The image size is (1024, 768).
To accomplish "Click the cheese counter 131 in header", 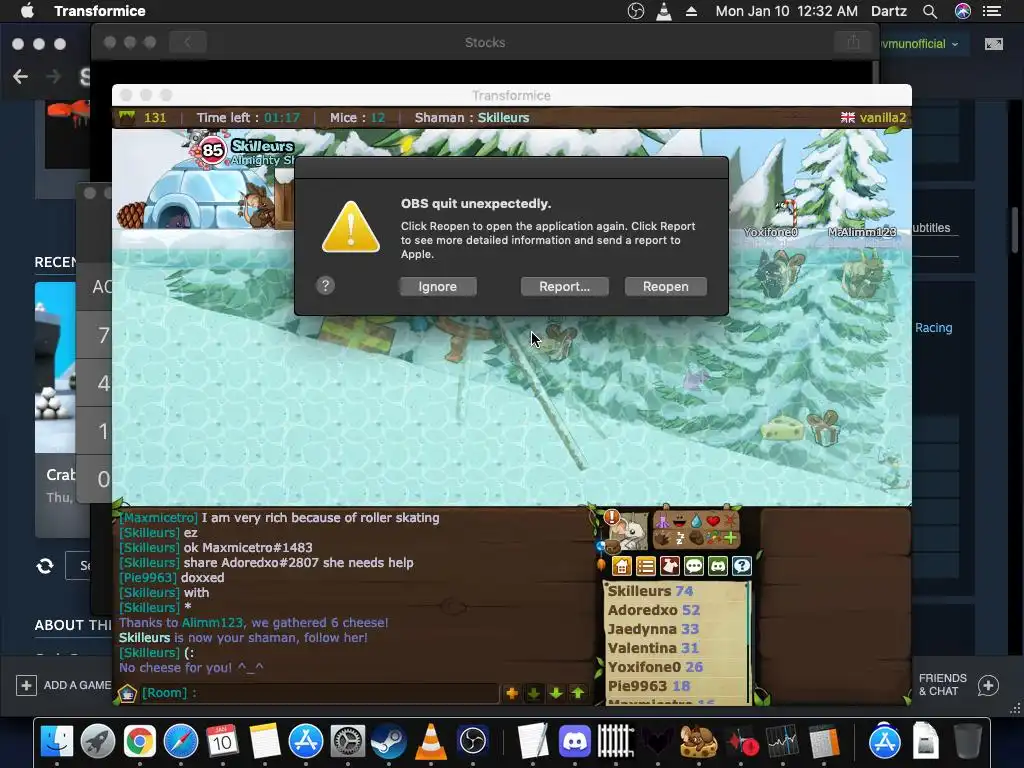I will tap(155, 118).
